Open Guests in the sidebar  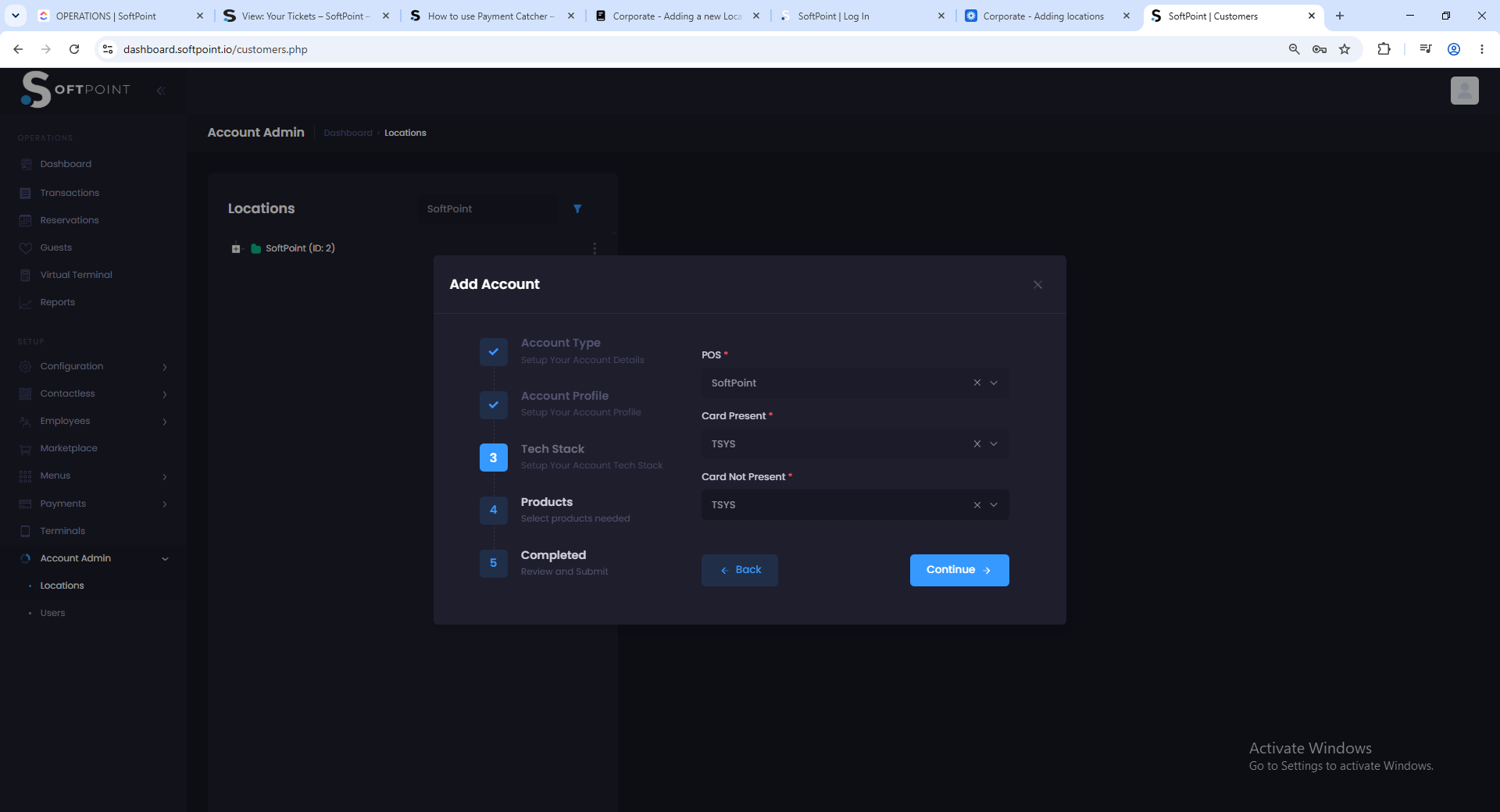[56, 248]
